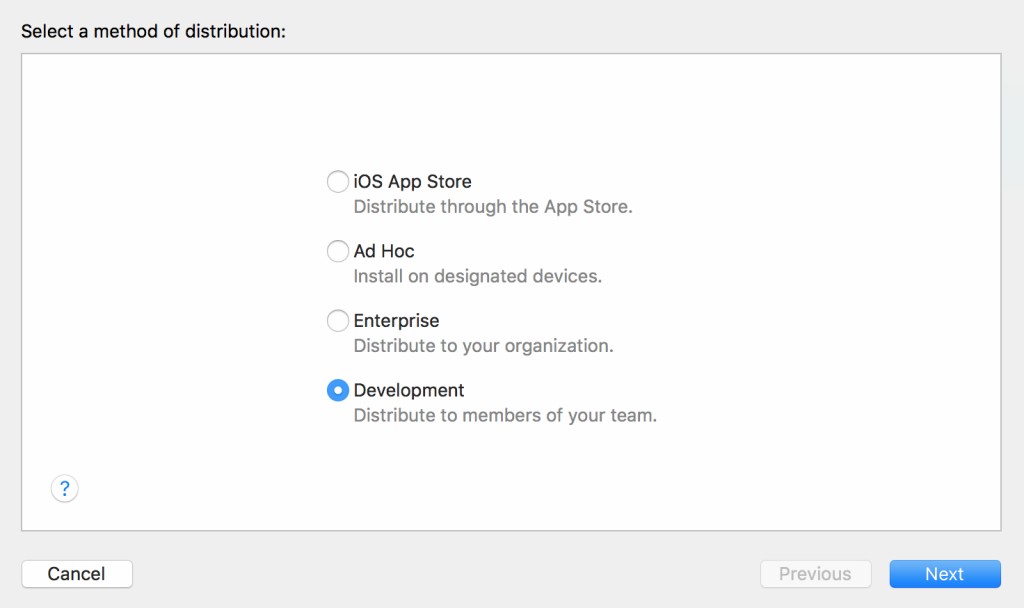Click blank panel area above iOS App Store option
Viewport: 1024px width, 608px height.
pyautogui.click(x=510, y=110)
